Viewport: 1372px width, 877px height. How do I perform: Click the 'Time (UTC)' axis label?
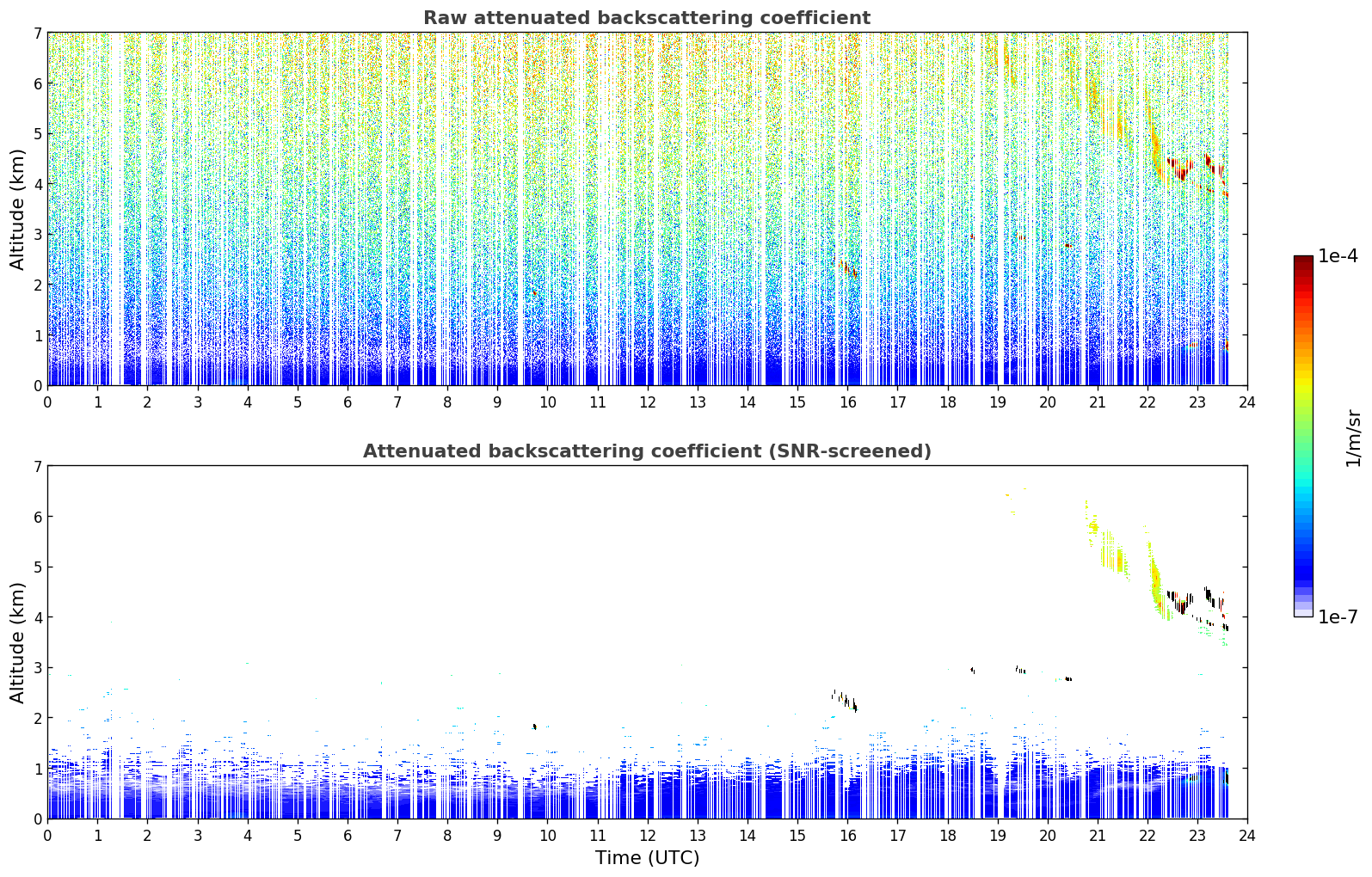point(647,858)
